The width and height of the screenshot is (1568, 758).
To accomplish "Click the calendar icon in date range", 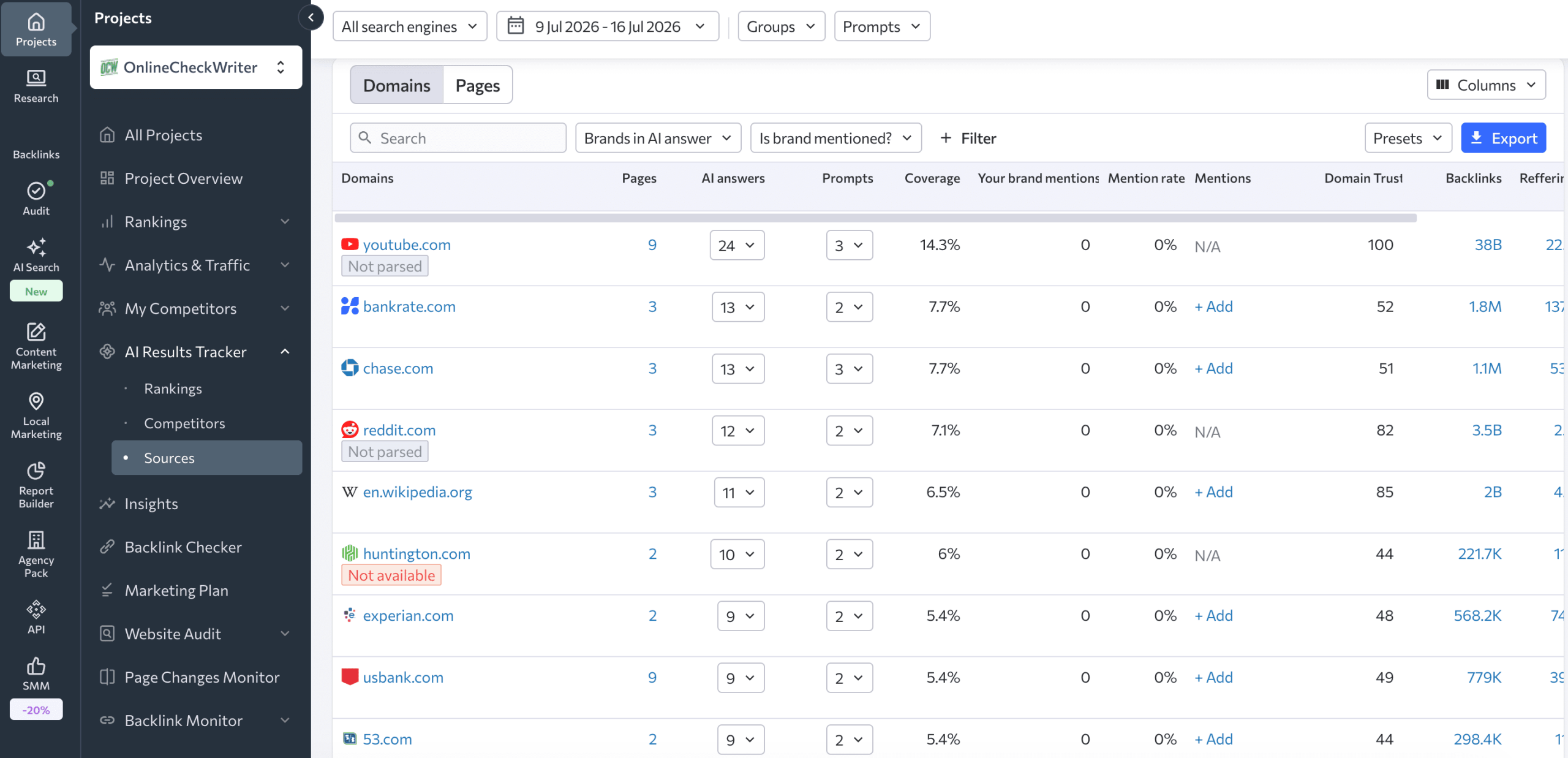I will [x=516, y=26].
